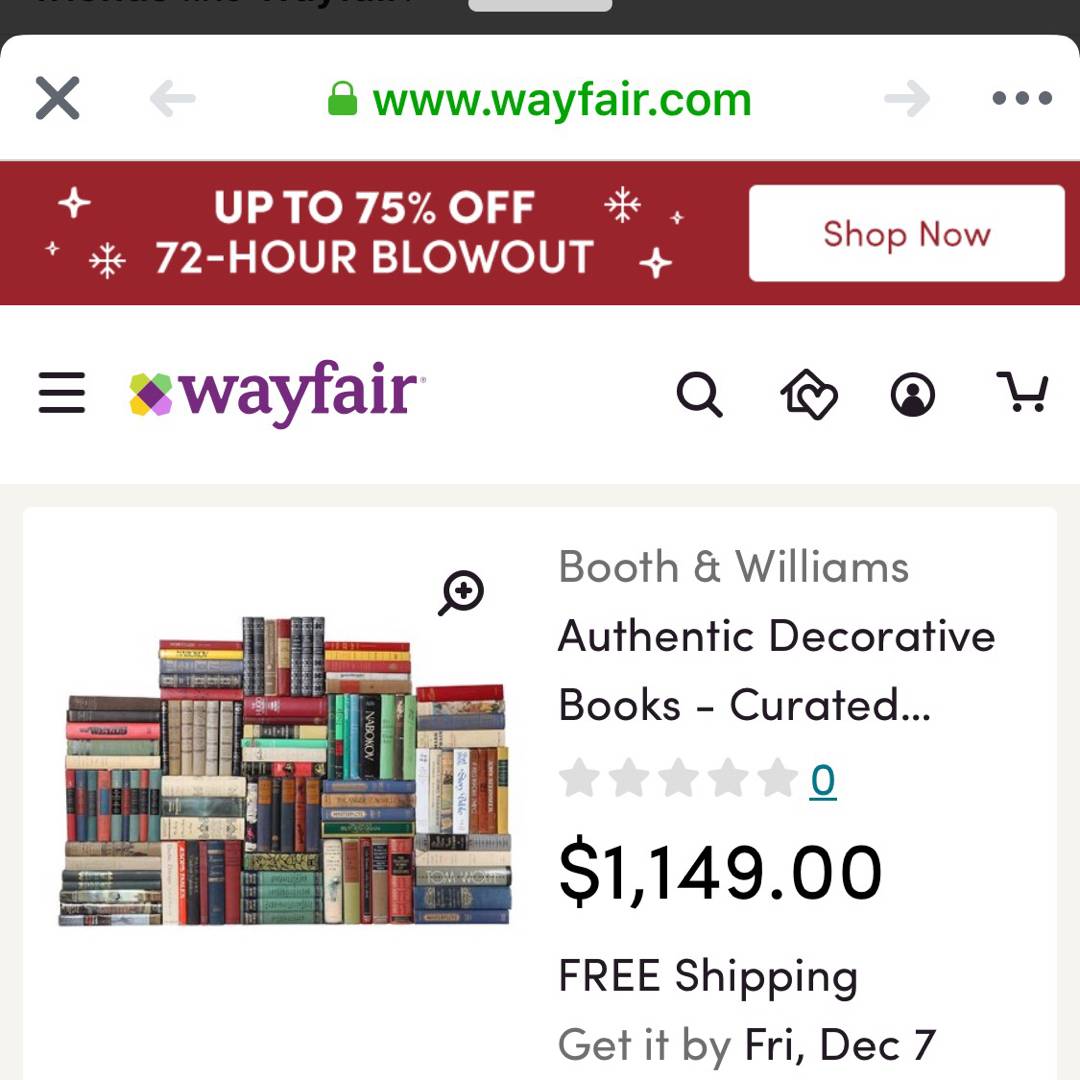Tap the green padlock security icon

(342, 98)
